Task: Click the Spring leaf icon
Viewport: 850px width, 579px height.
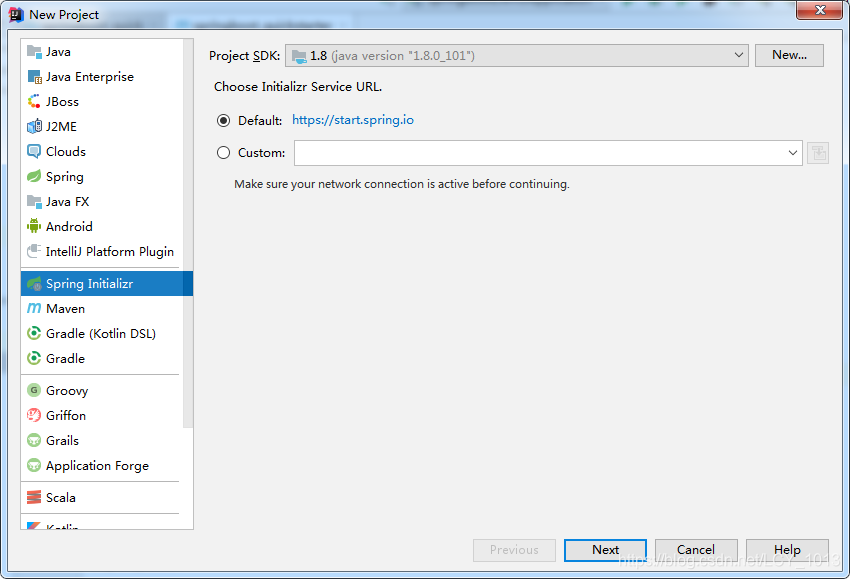Action: pyautogui.click(x=34, y=176)
